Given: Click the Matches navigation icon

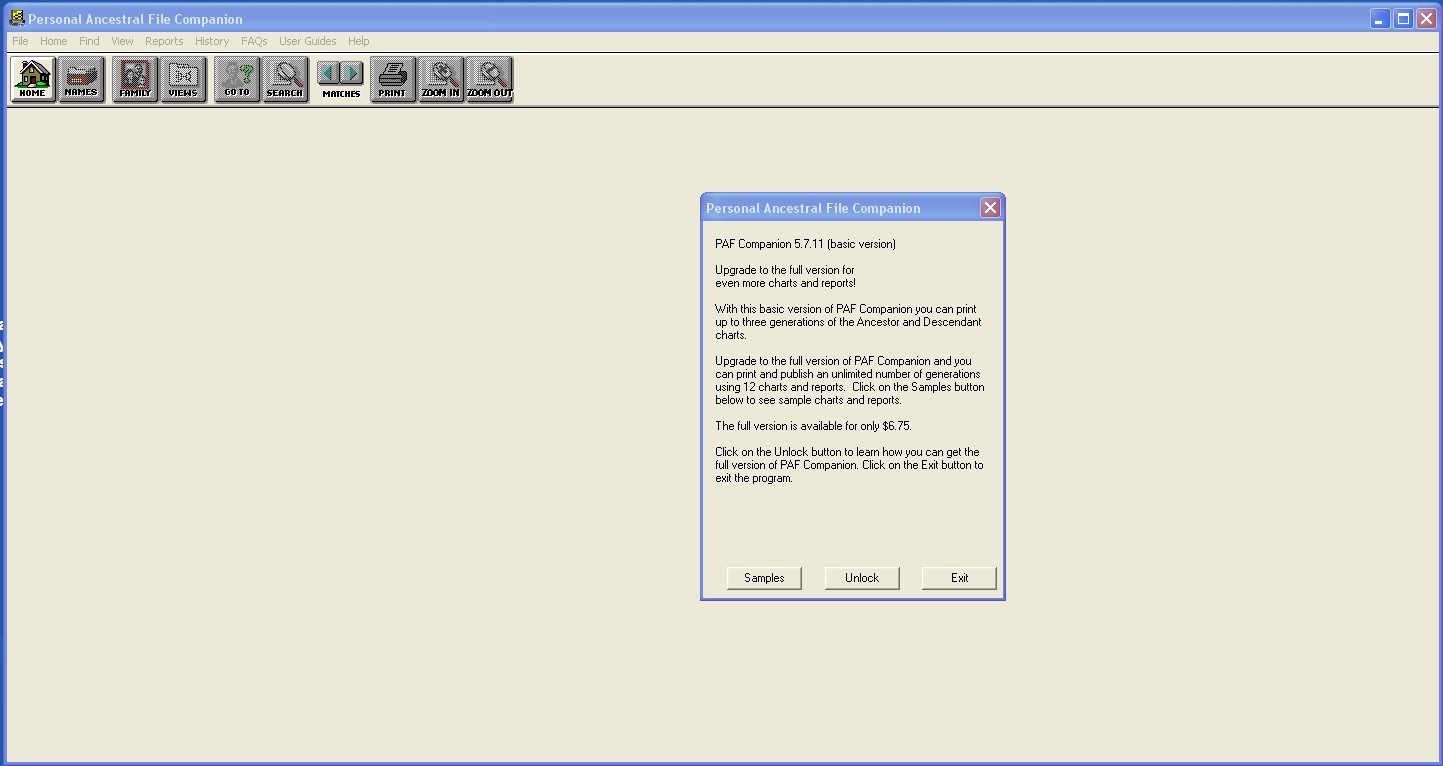Looking at the screenshot, I should [339, 80].
